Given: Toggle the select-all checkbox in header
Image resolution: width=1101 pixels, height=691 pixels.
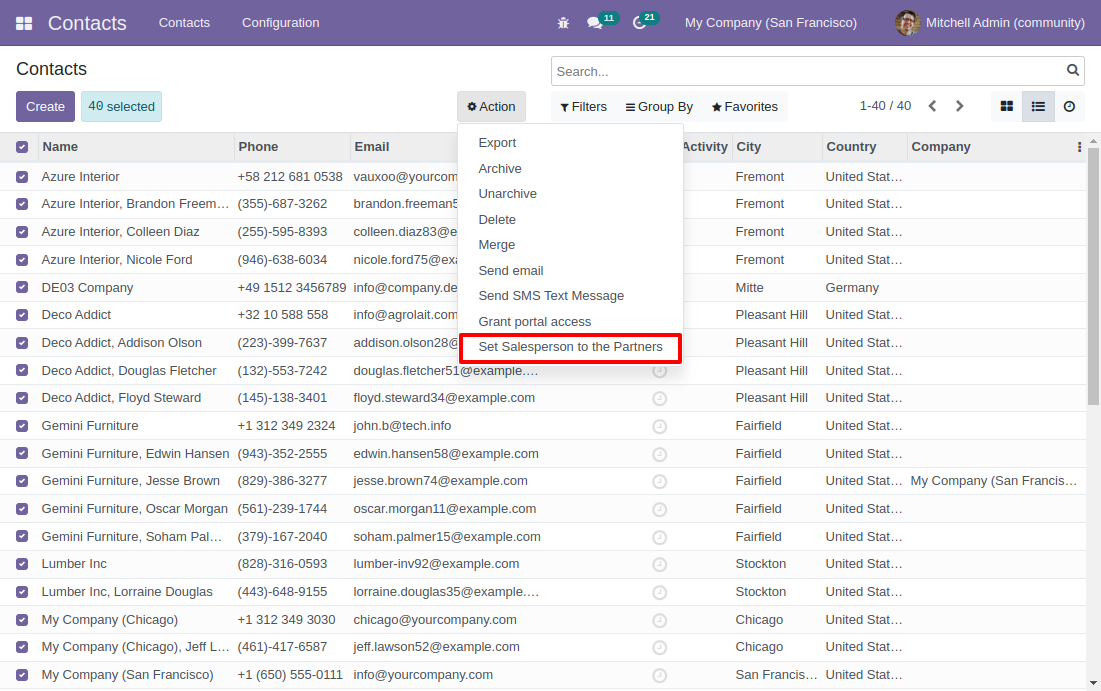Looking at the screenshot, I should point(22,147).
